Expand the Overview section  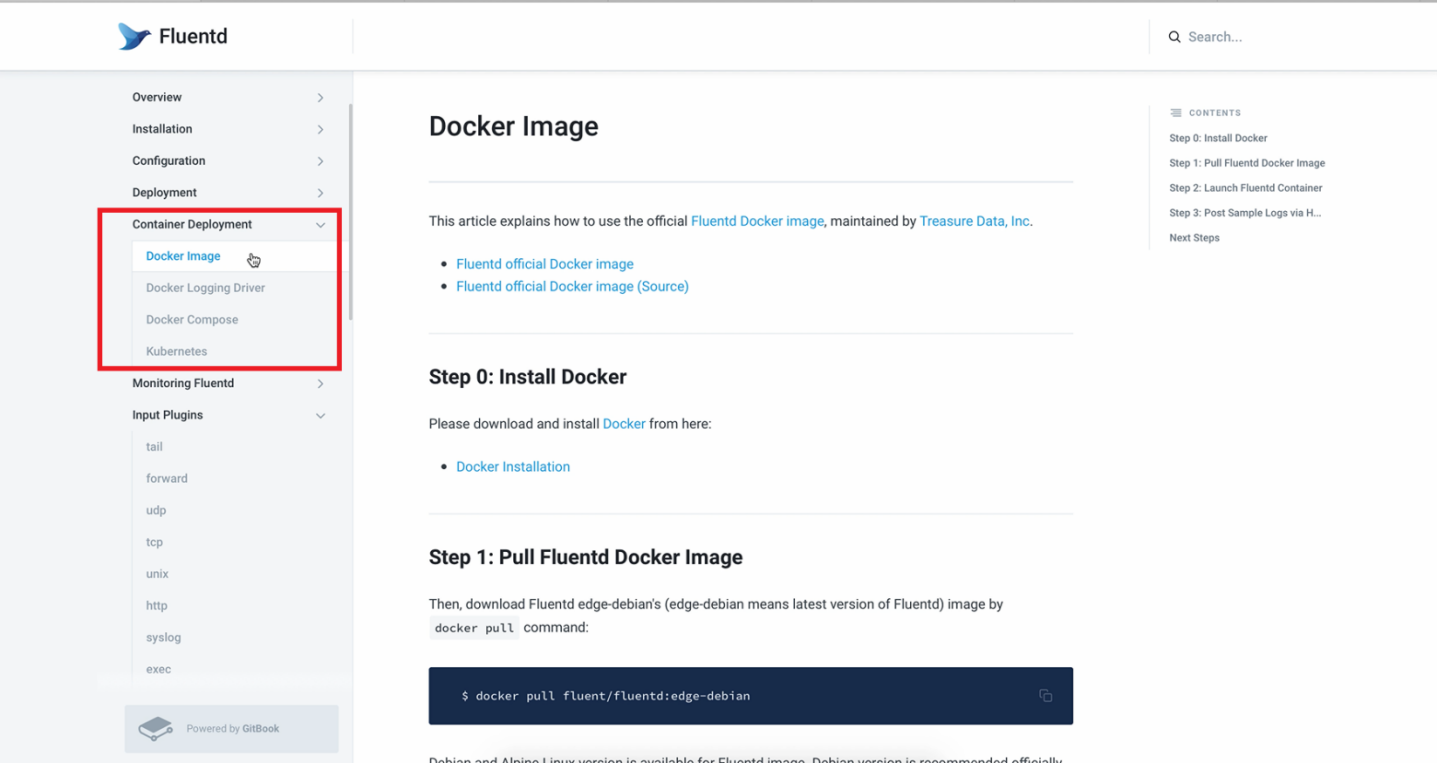[x=320, y=98]
